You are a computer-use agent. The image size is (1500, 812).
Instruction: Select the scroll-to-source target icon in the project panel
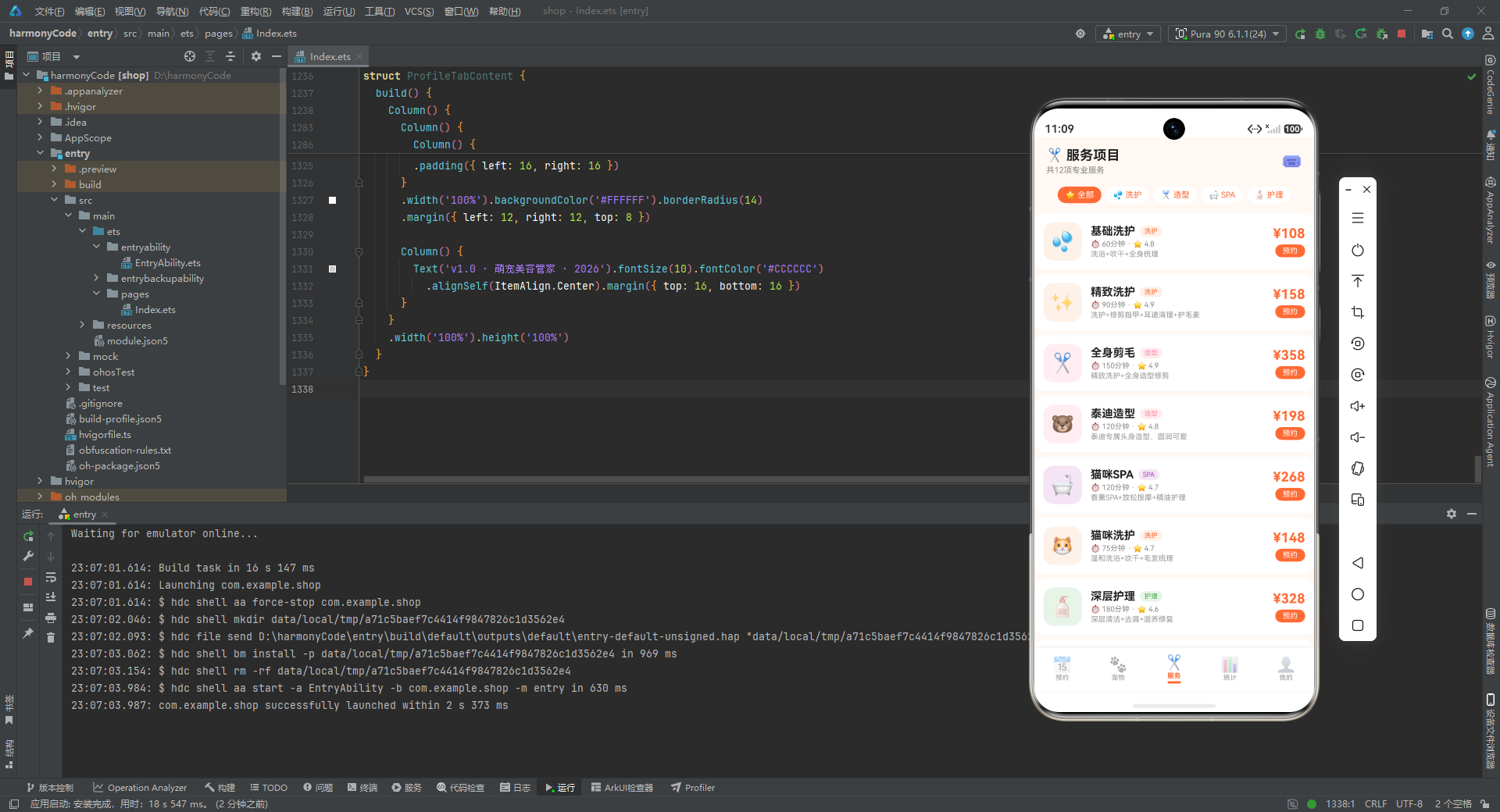[x=190, y=56]
